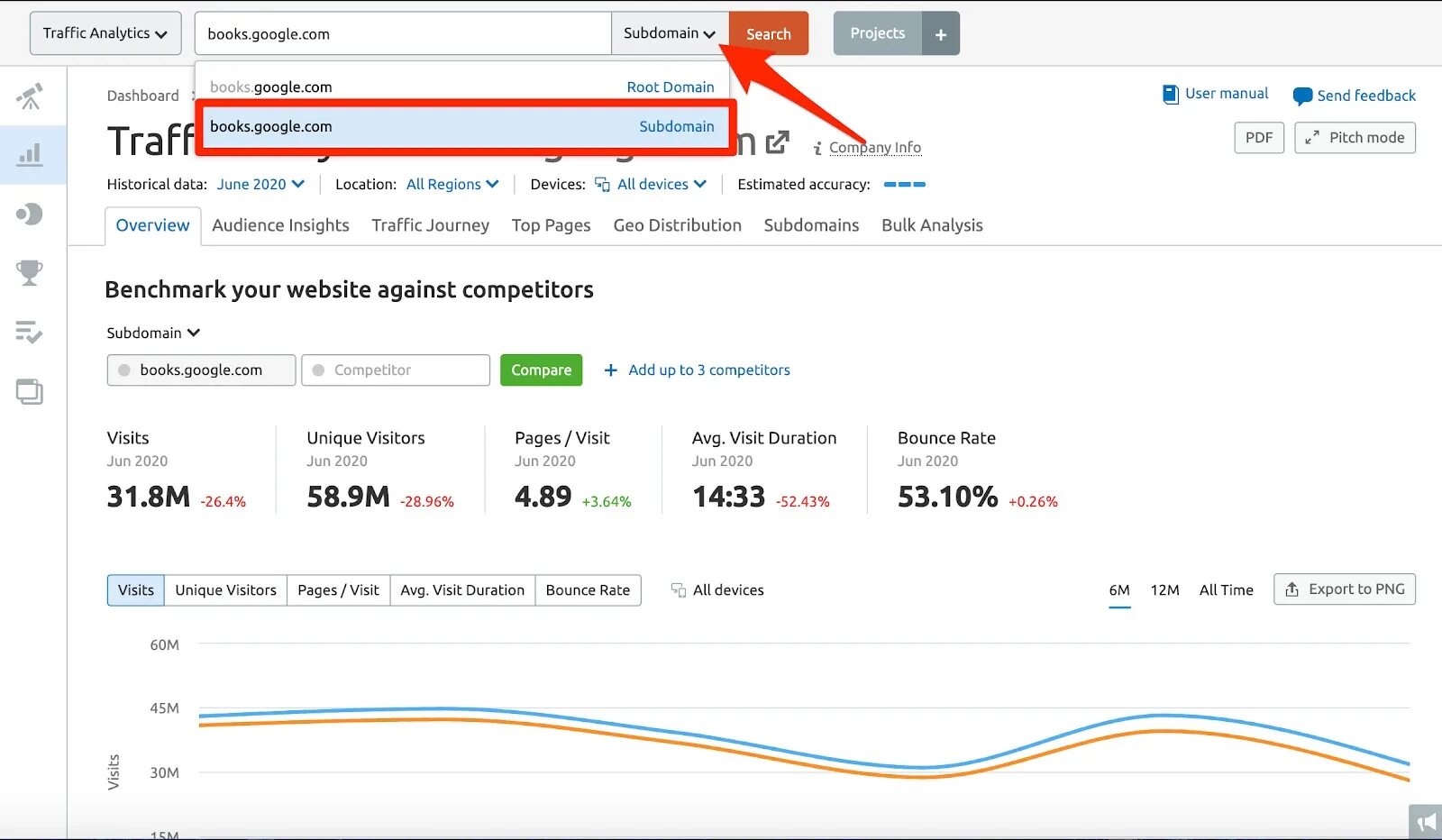Screen dimensions: 1442x840
Task: Click the 53.10% bounce rate value
Action: click(x=948, y=497)
